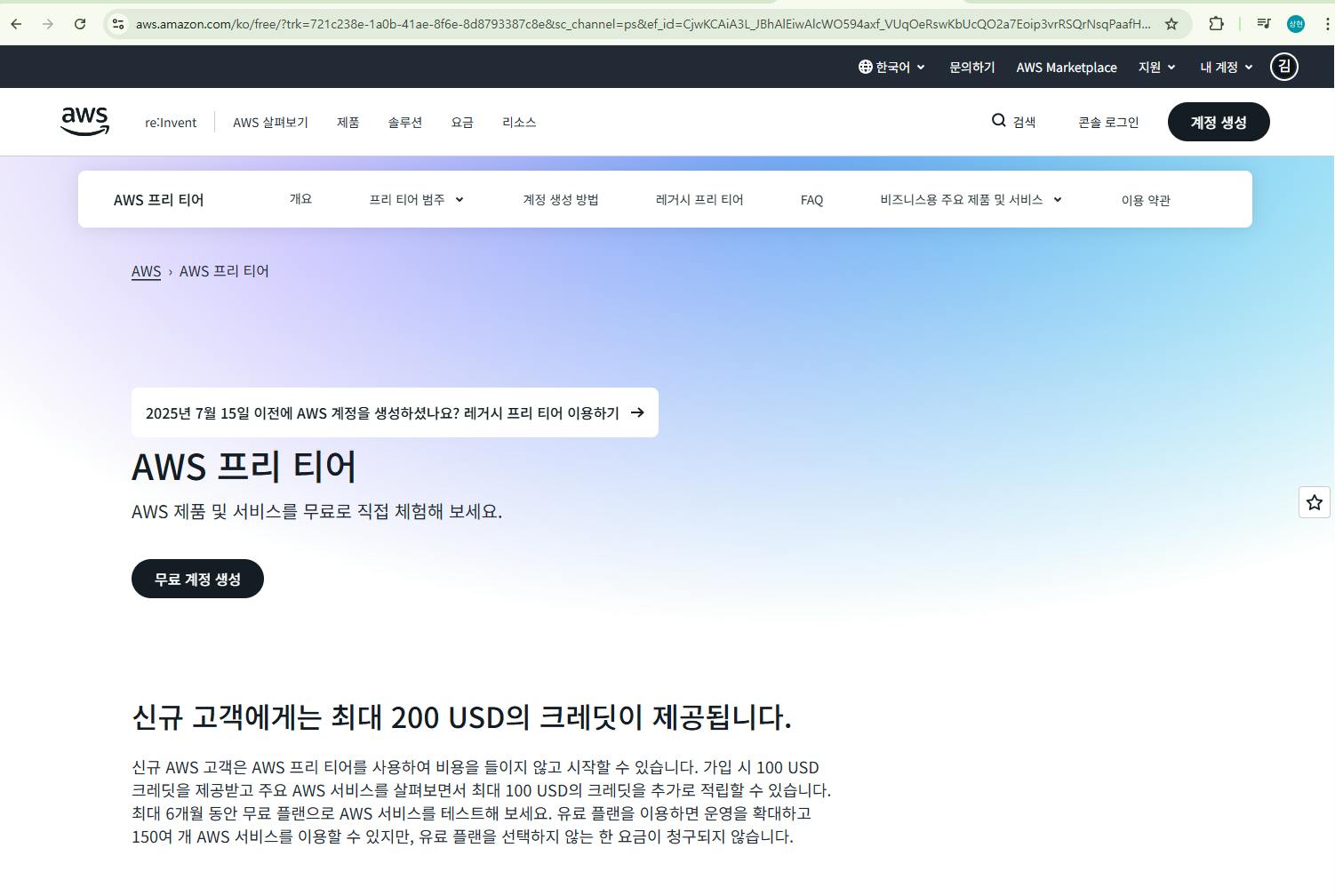1335x896 pixels.
Task: Click the 무료 계정 생성 button
Action: [197, 578]
